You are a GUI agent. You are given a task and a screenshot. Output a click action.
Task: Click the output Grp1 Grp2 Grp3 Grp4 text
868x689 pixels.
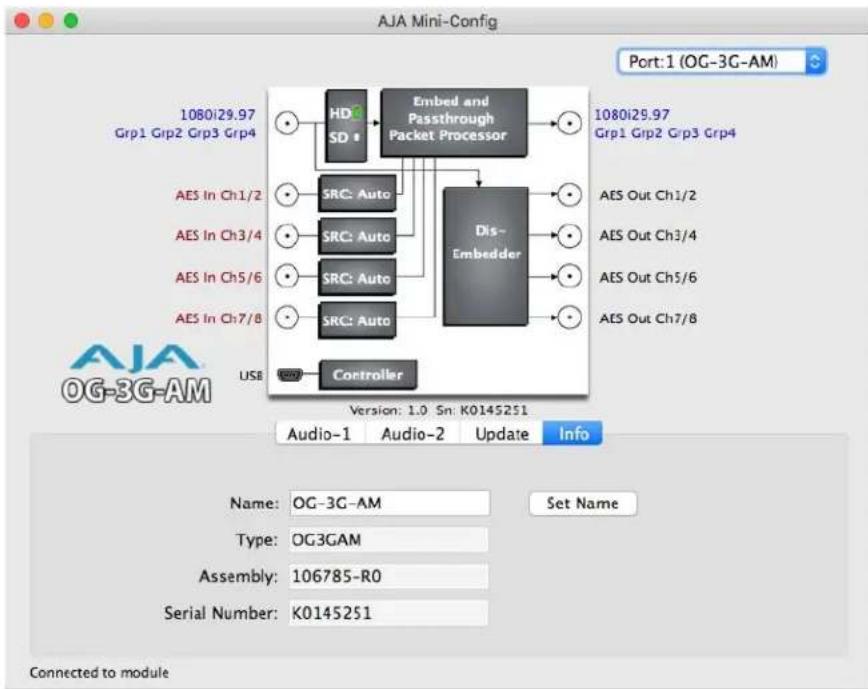[665, 133]
